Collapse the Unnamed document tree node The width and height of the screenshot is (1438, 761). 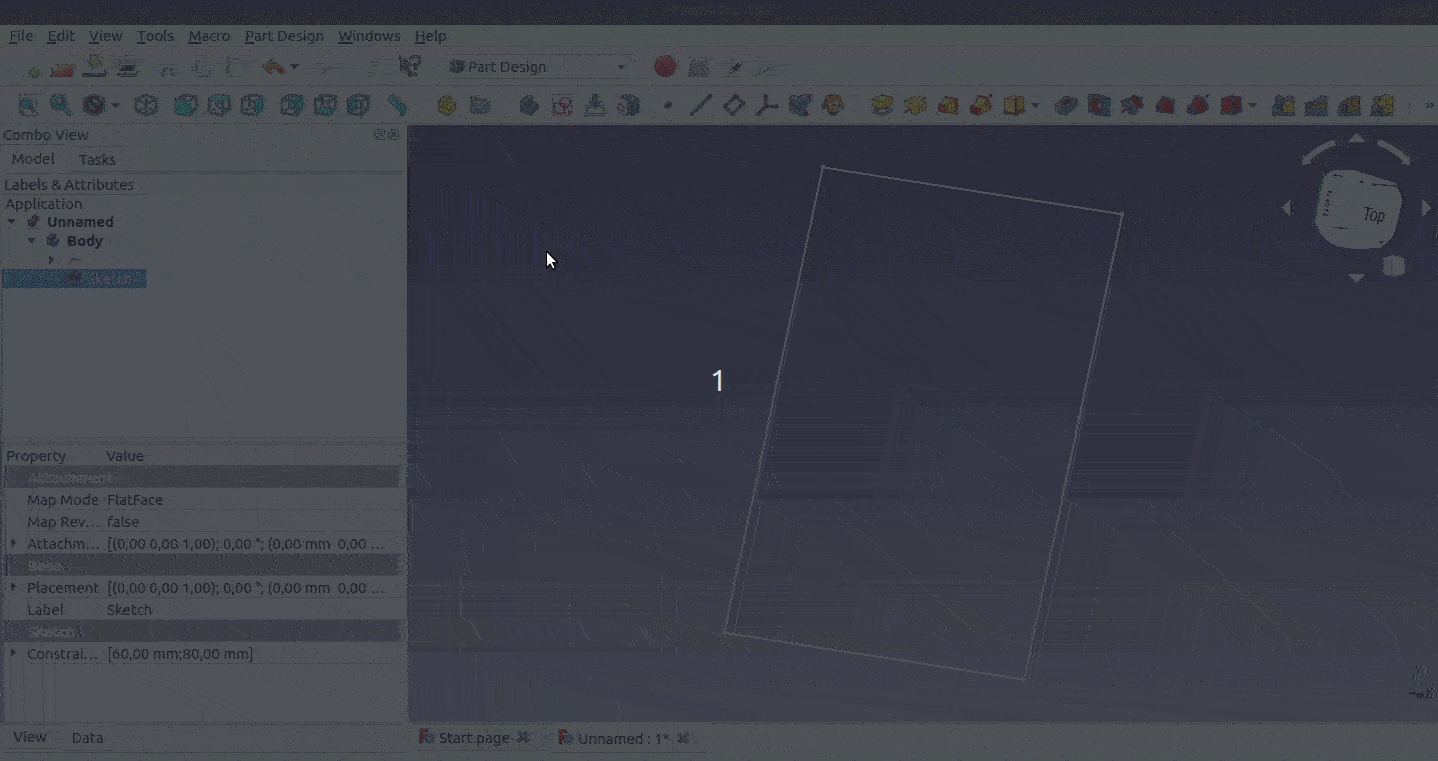pyautogui.click(x=11, y=222)
